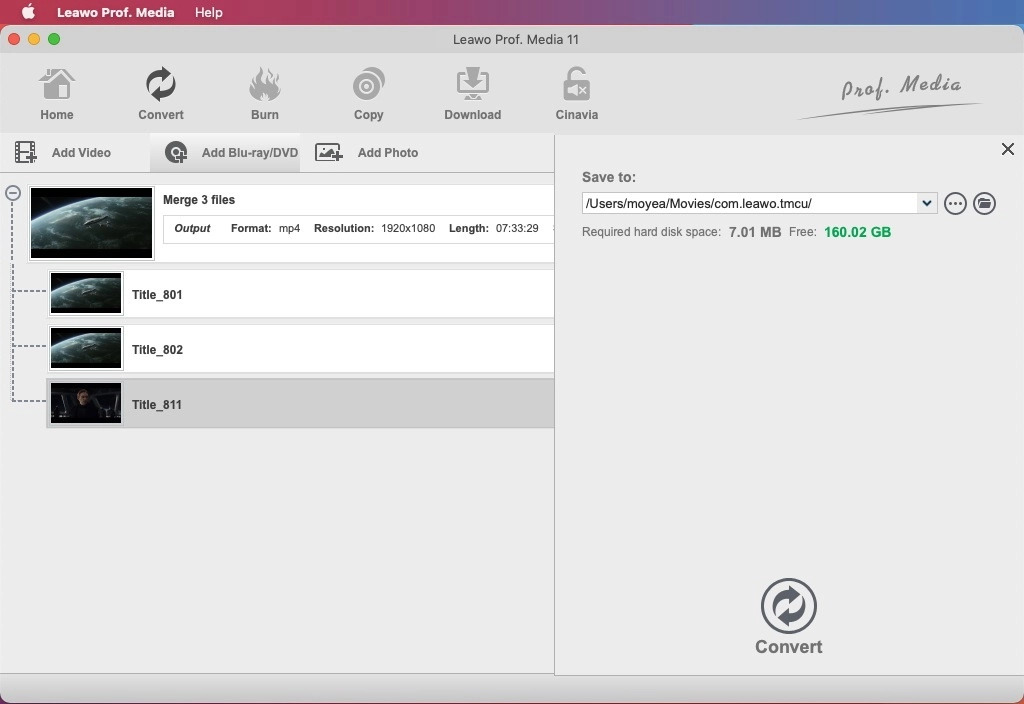The width and height of the screenshot is (1024, 704).
Task: Click the Title_802 thumbnail
Action: 86,349
